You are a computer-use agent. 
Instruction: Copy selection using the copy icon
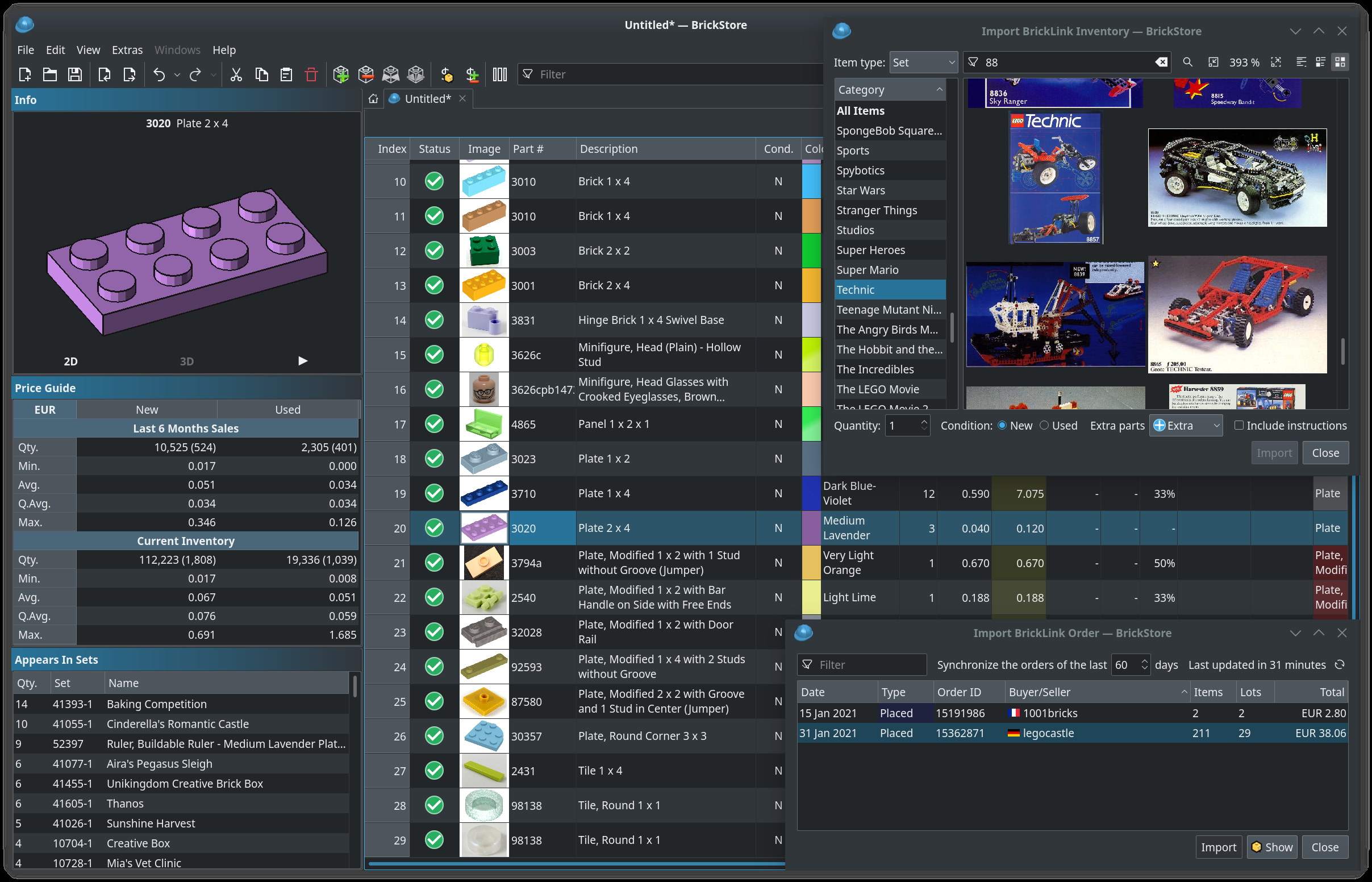click(x=261, y=74)
